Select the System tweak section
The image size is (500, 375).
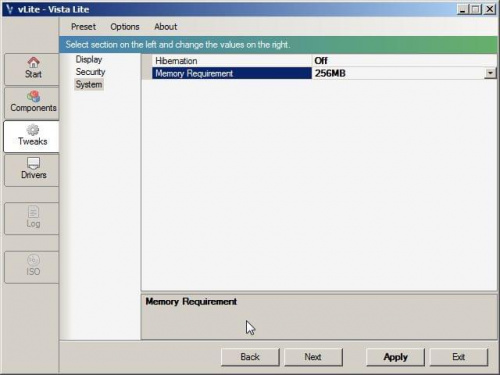point(89,84)
